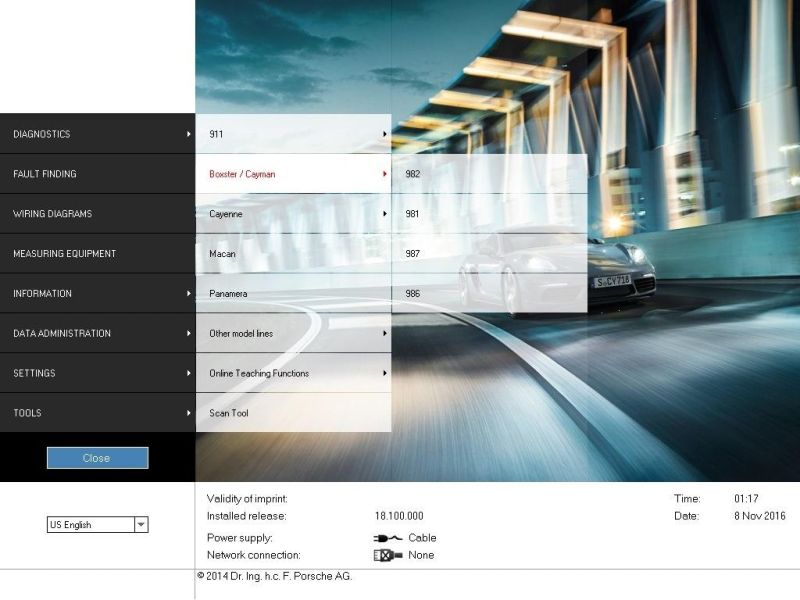Screen dimensions: 800x600
Task: Click the Validity of imprint label
Action: click(247, 498)
